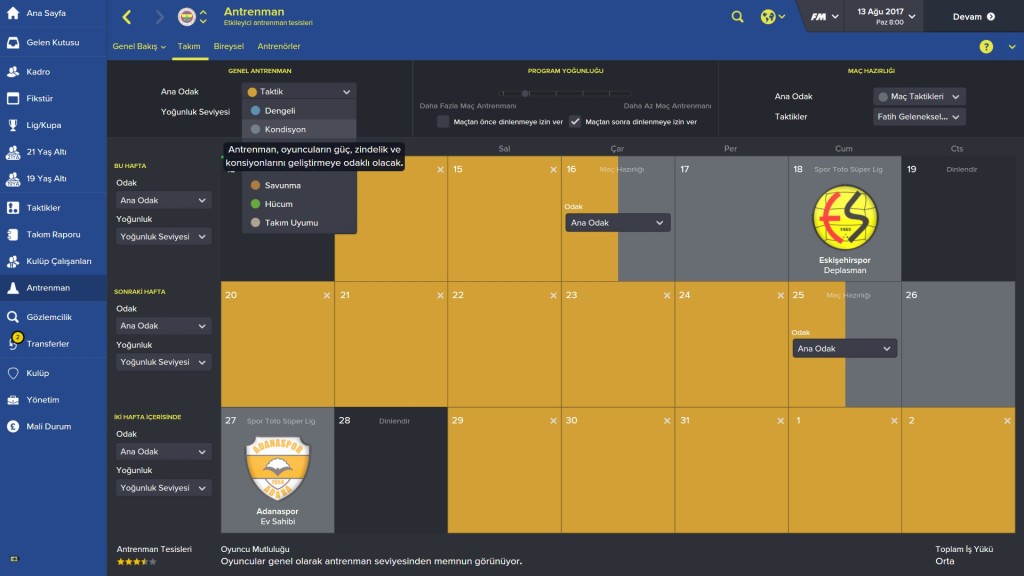This screenshot has width=1024, height=576.
Task: Expand the header chevron under help
Action: pyautogui.click(x=1012, y=47)
